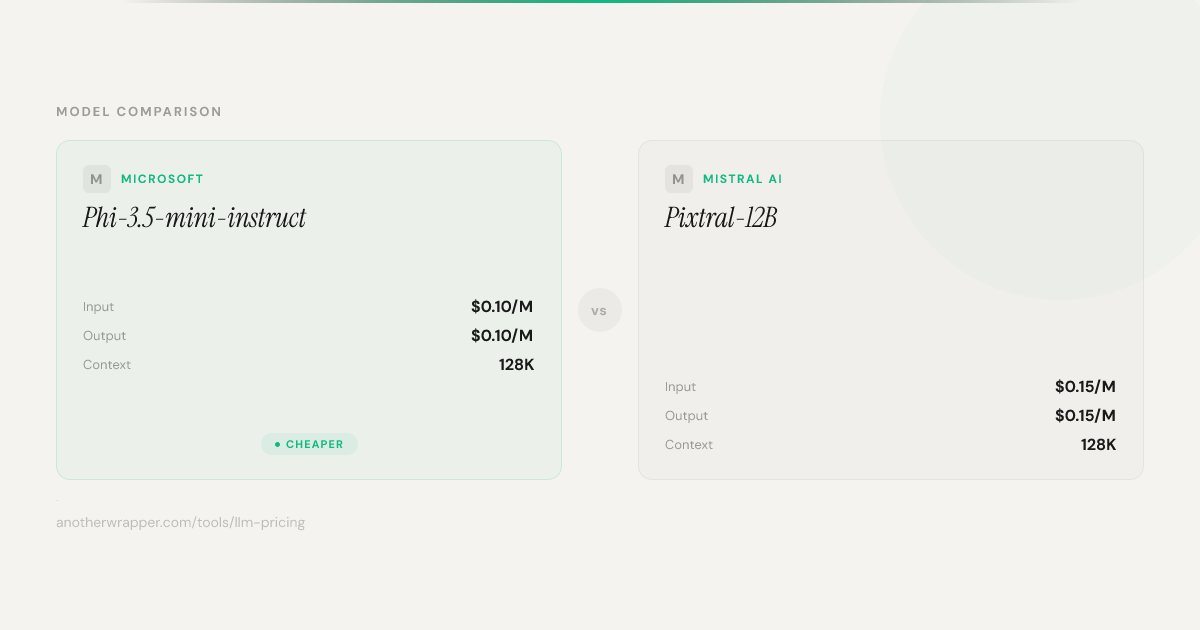Viewport: 1200px width, 630px height.
Task: Click the Pixtral-12B context value 128K
Action: click(1098, 445)
